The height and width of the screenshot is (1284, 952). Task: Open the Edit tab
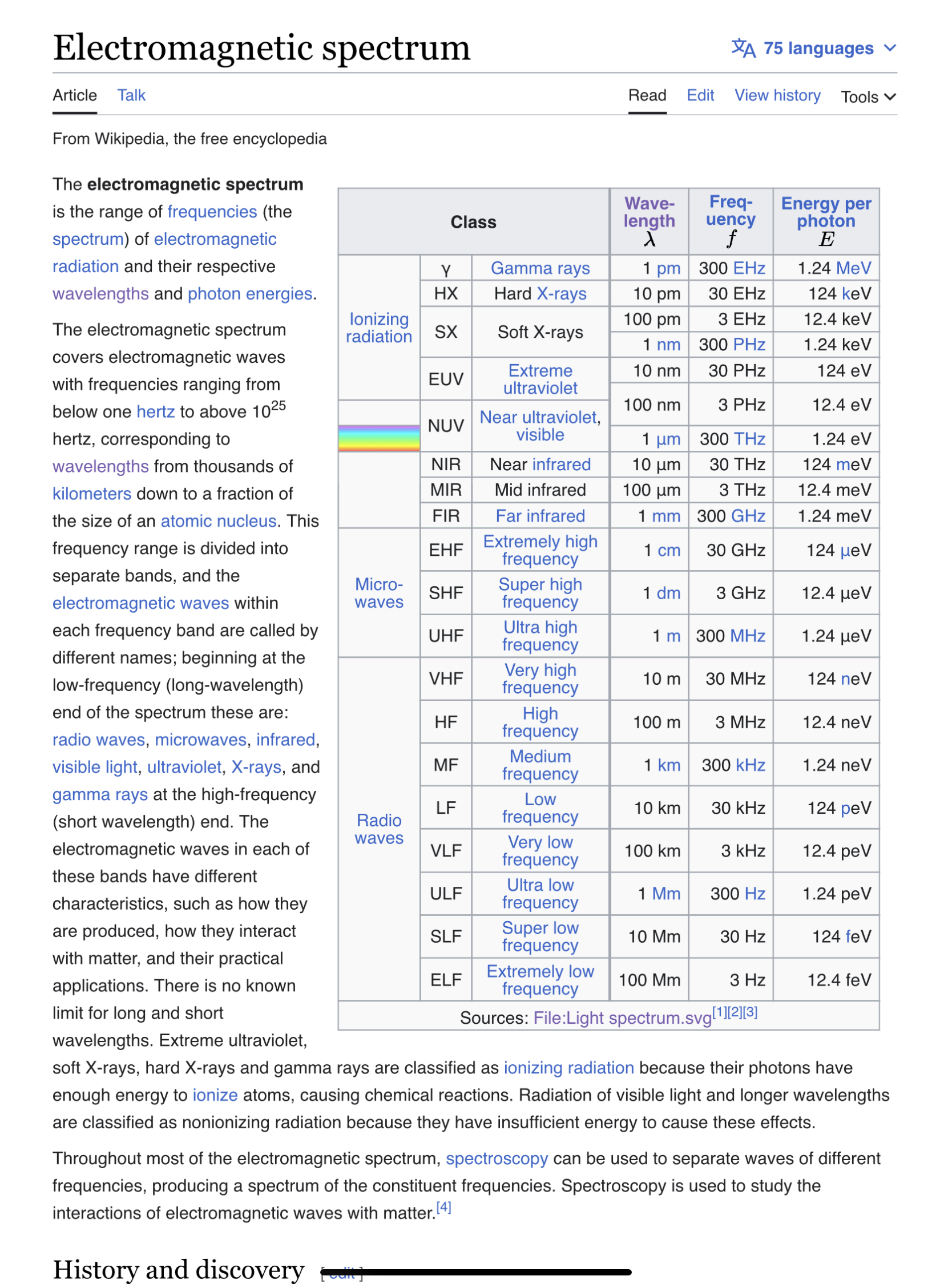point(700,95)
